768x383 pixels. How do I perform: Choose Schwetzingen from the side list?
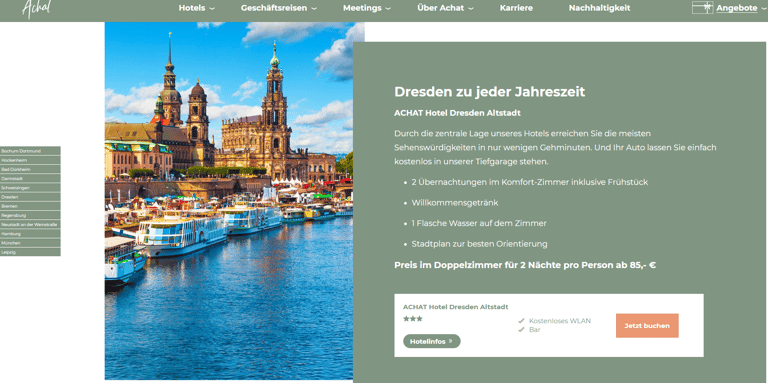(30, 188)
